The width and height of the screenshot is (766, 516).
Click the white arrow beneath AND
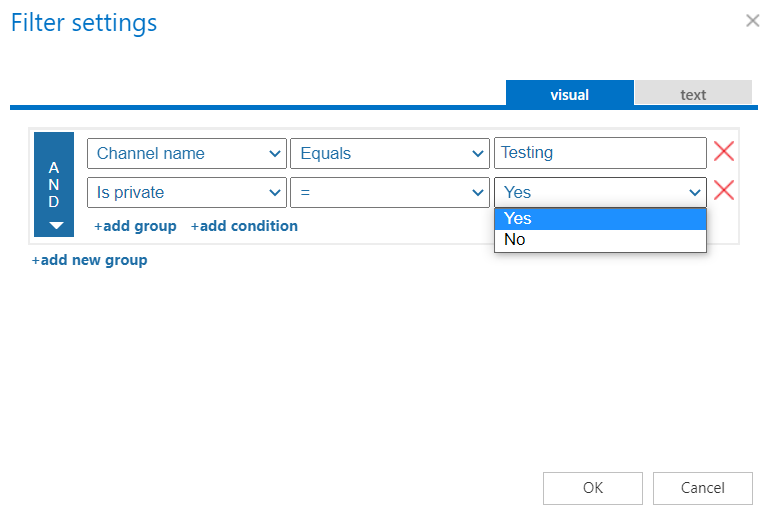click(x=55, y=226)
